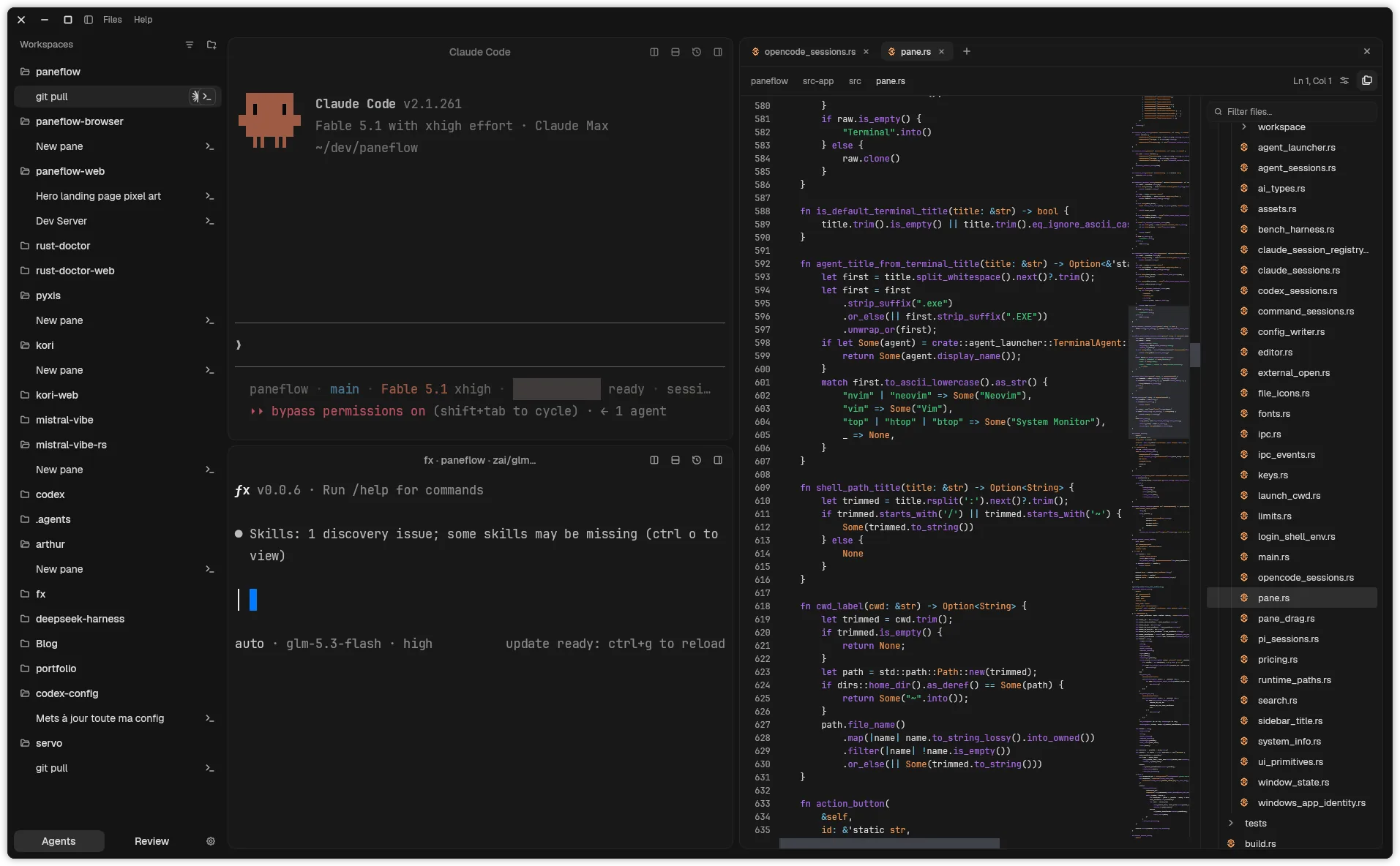The image size is (1400, 866).
Task: Click the code minimap viewport
Action: [1159, 372]
